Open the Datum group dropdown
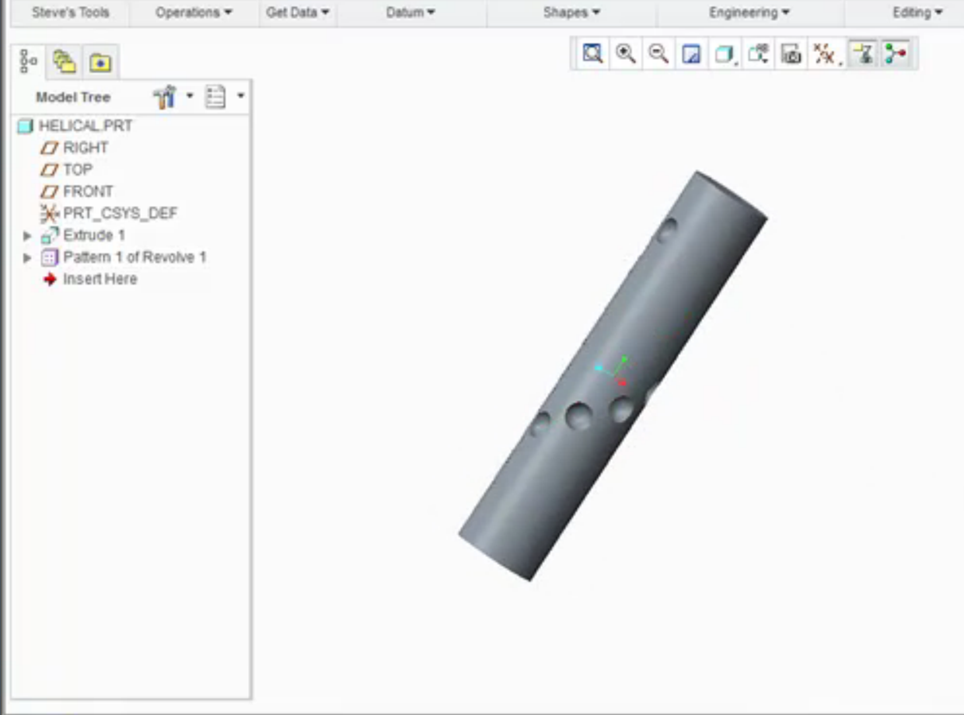The height and width of the screenshot is (715, 964). click(410, 12)
